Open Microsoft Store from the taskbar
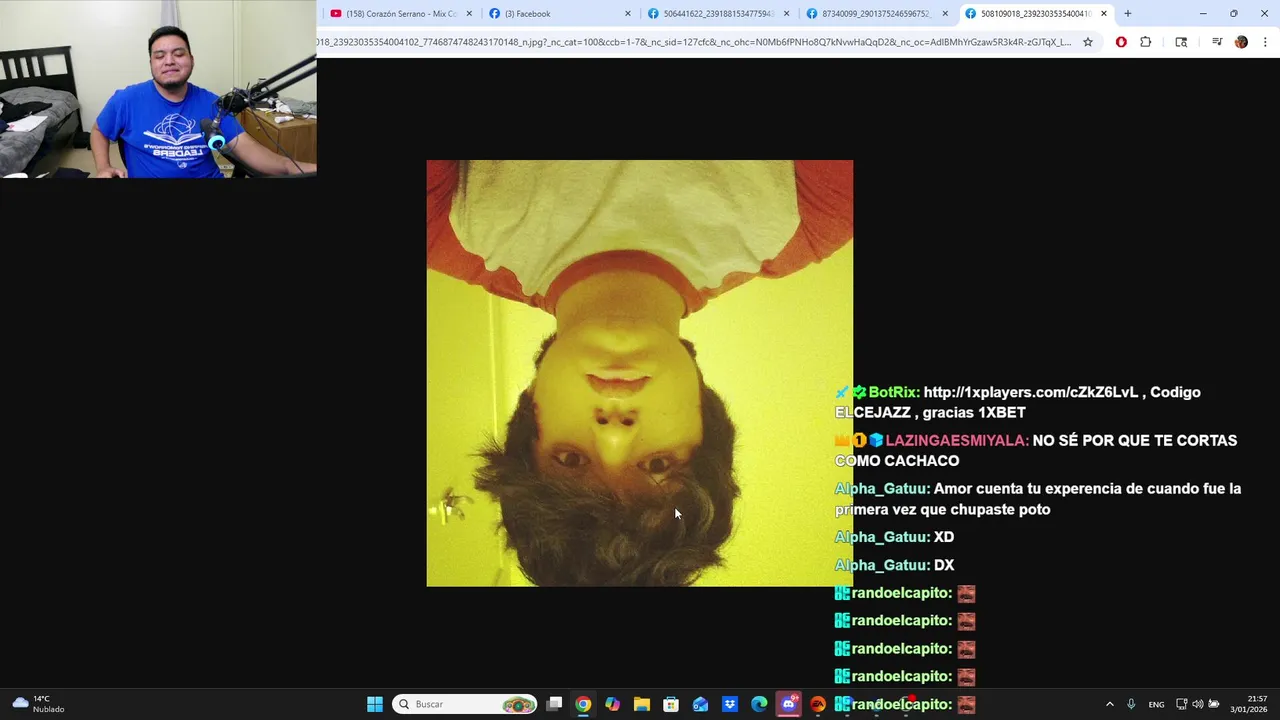The height and width of the screenshot is (720, 1280). (x=671, y=704)
